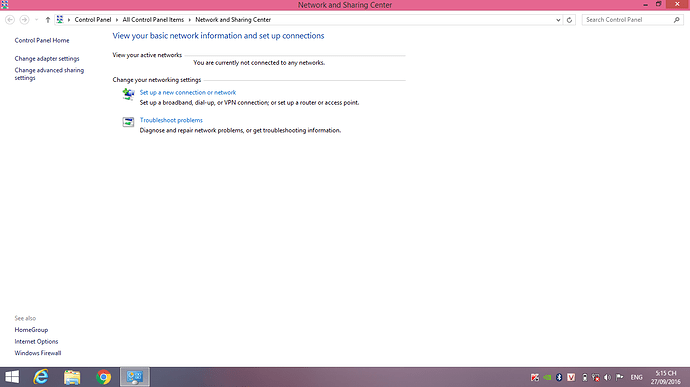Open the recent locations dropdown arrow
Screen dimensions: 690x387
point(37,20)
